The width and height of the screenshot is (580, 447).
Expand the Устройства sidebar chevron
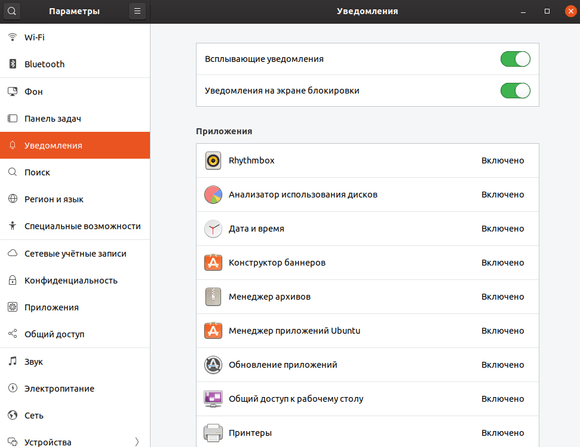click(x=137, y=442)
